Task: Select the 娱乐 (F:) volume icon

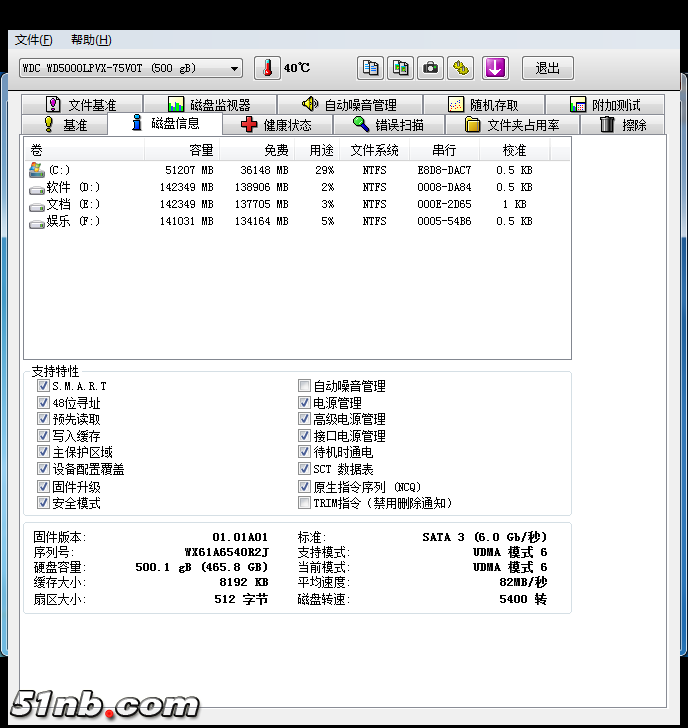Action: (x=37, y=222)
